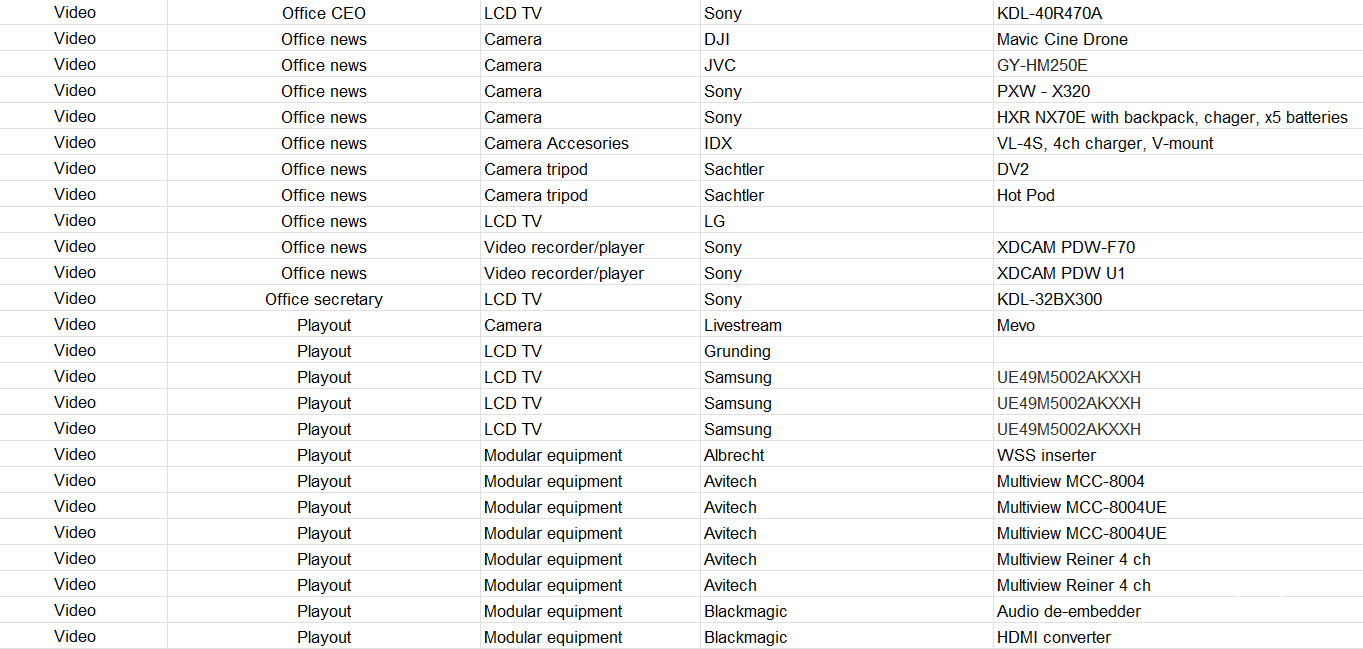1363x649 pixels.
Task: Click the Mevo camera model cell
Action: tap(1016, 325)
